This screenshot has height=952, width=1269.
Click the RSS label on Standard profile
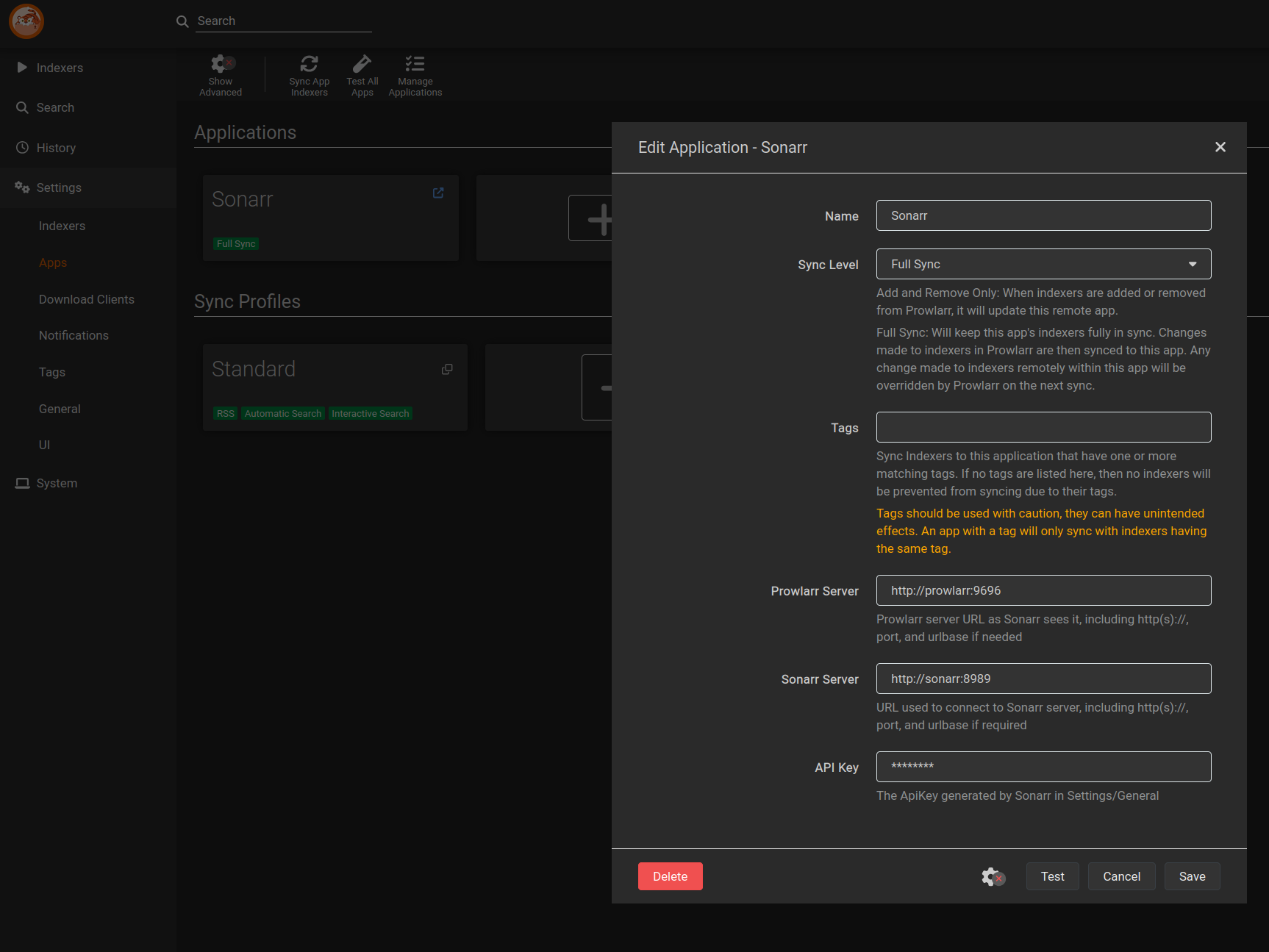click(226, 413)
